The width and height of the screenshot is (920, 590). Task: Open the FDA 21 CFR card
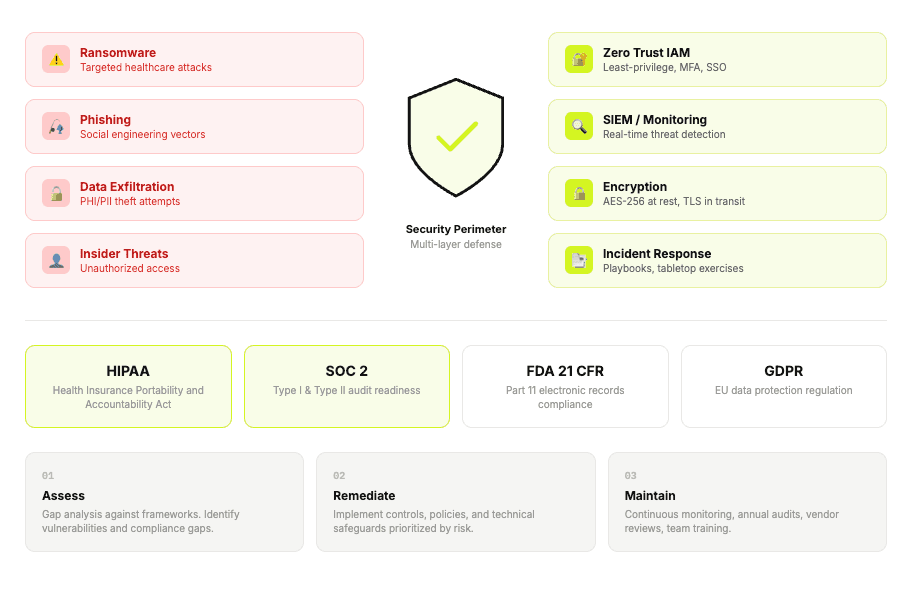[565, 386]
